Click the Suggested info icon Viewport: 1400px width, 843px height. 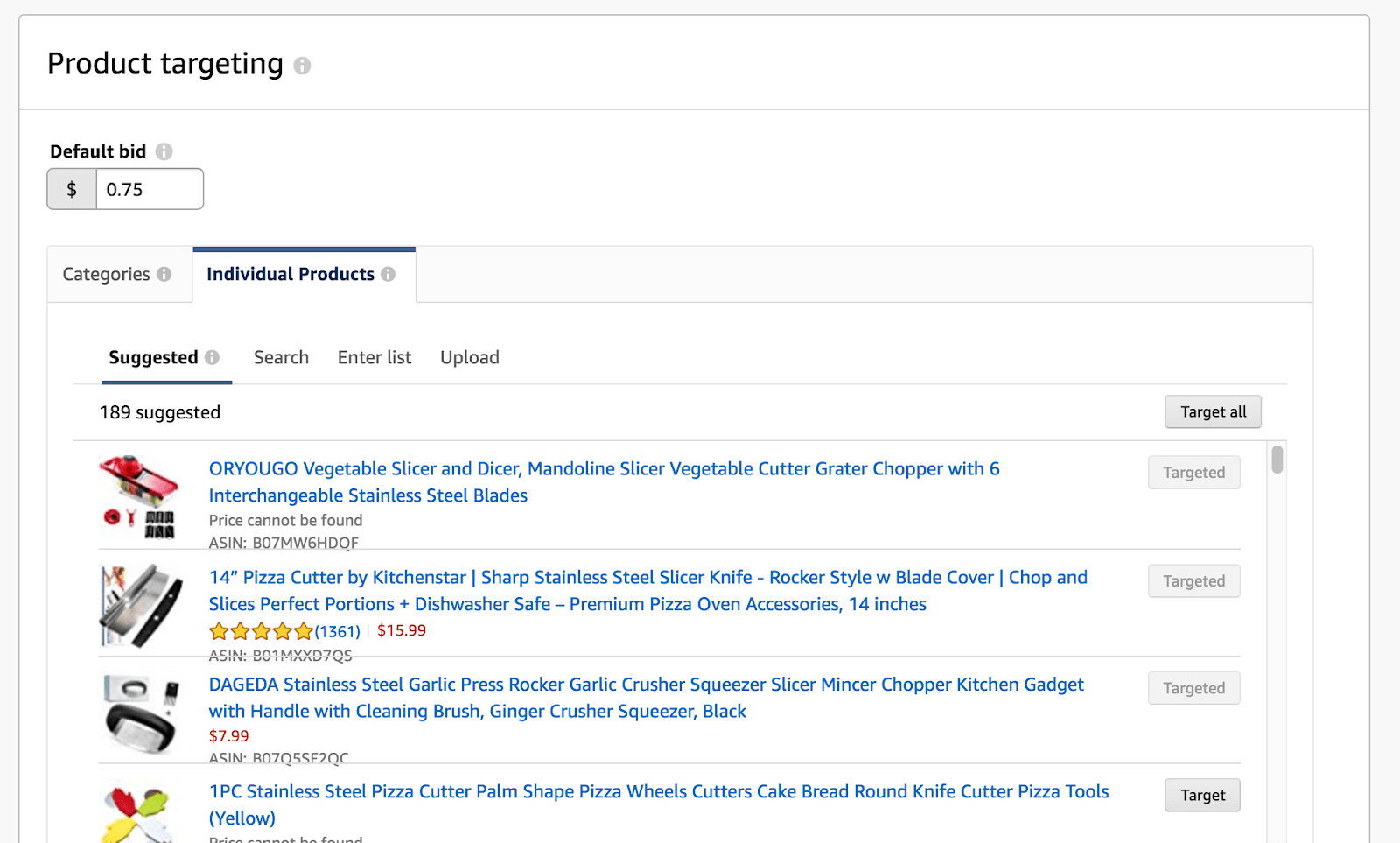coord(212,358)
